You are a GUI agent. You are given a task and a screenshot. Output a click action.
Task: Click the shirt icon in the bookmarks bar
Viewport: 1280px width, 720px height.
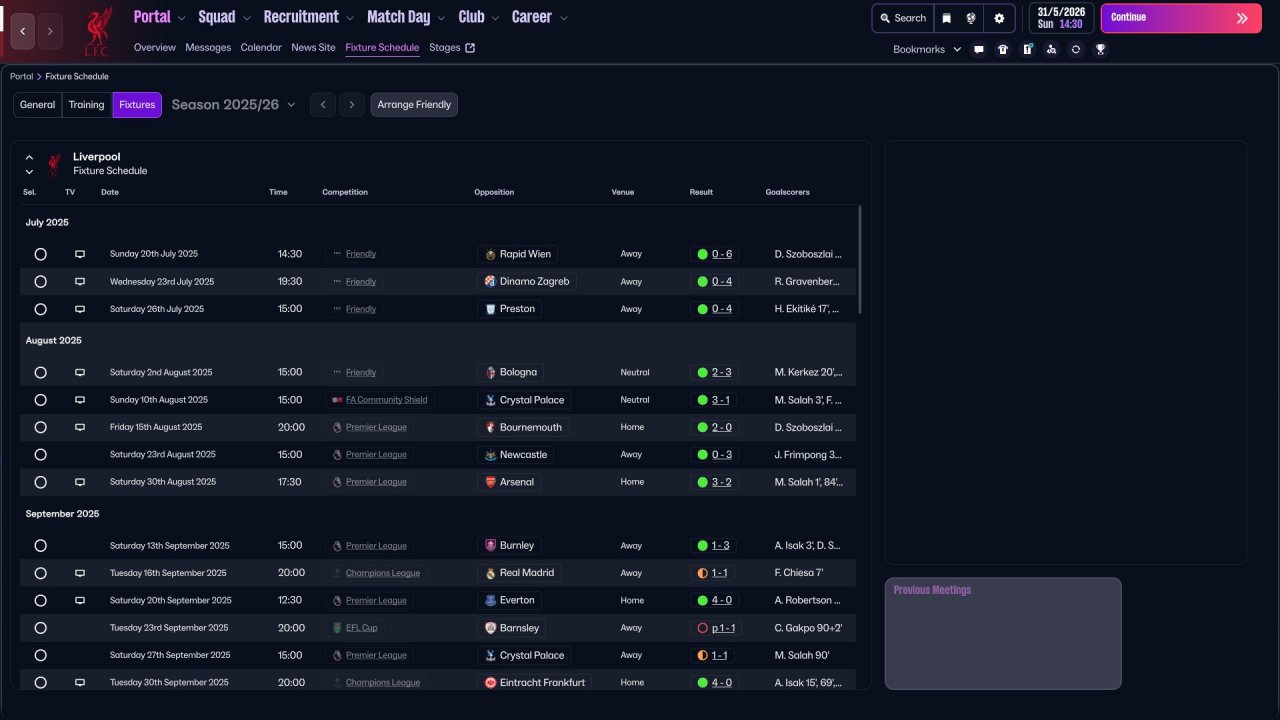[1003, 49]
